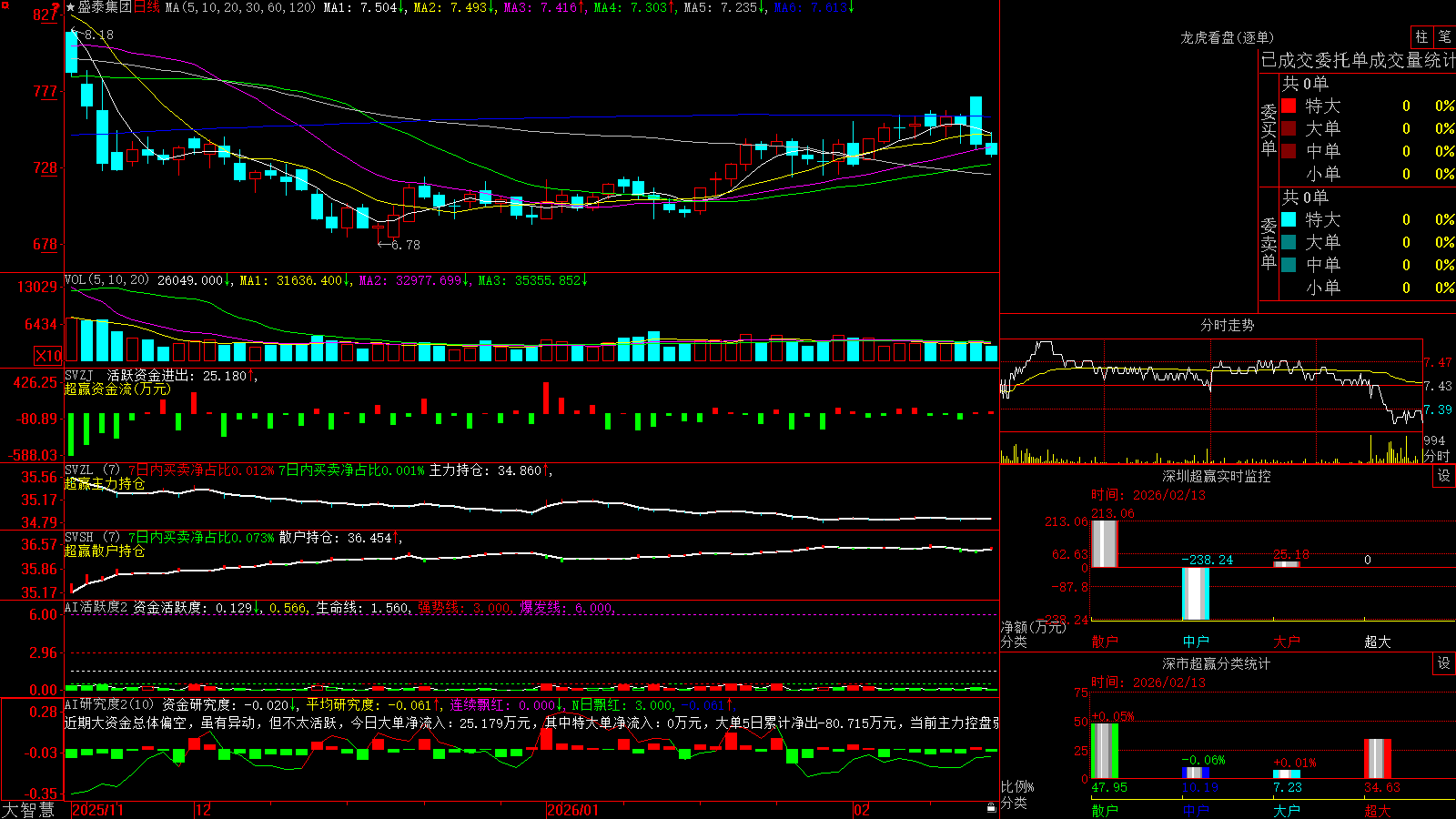
Task: Click the 7.47 price level on intraday chart
Action: click(x=1438, y=362)
